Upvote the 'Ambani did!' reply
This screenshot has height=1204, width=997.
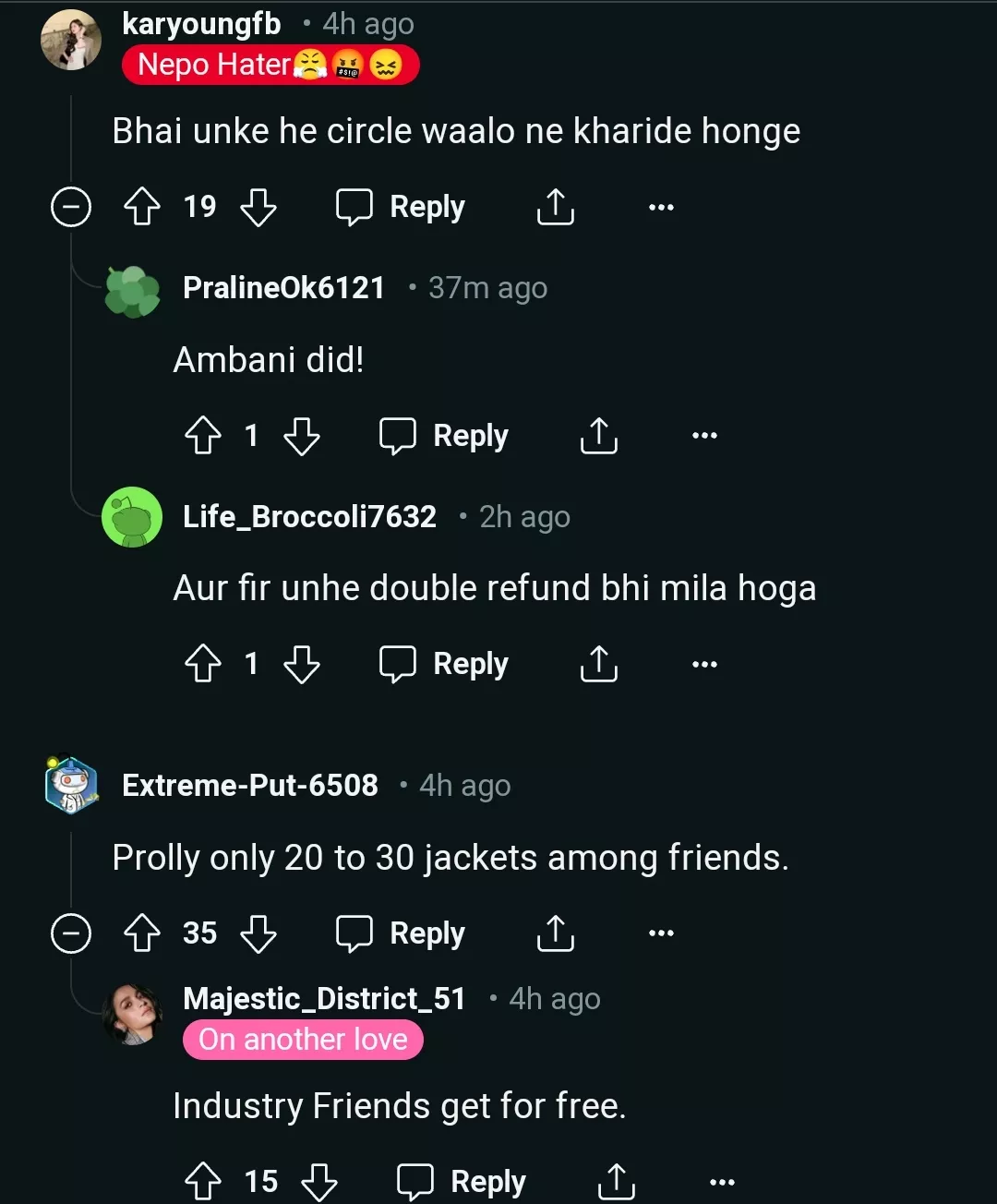[203, 436]
